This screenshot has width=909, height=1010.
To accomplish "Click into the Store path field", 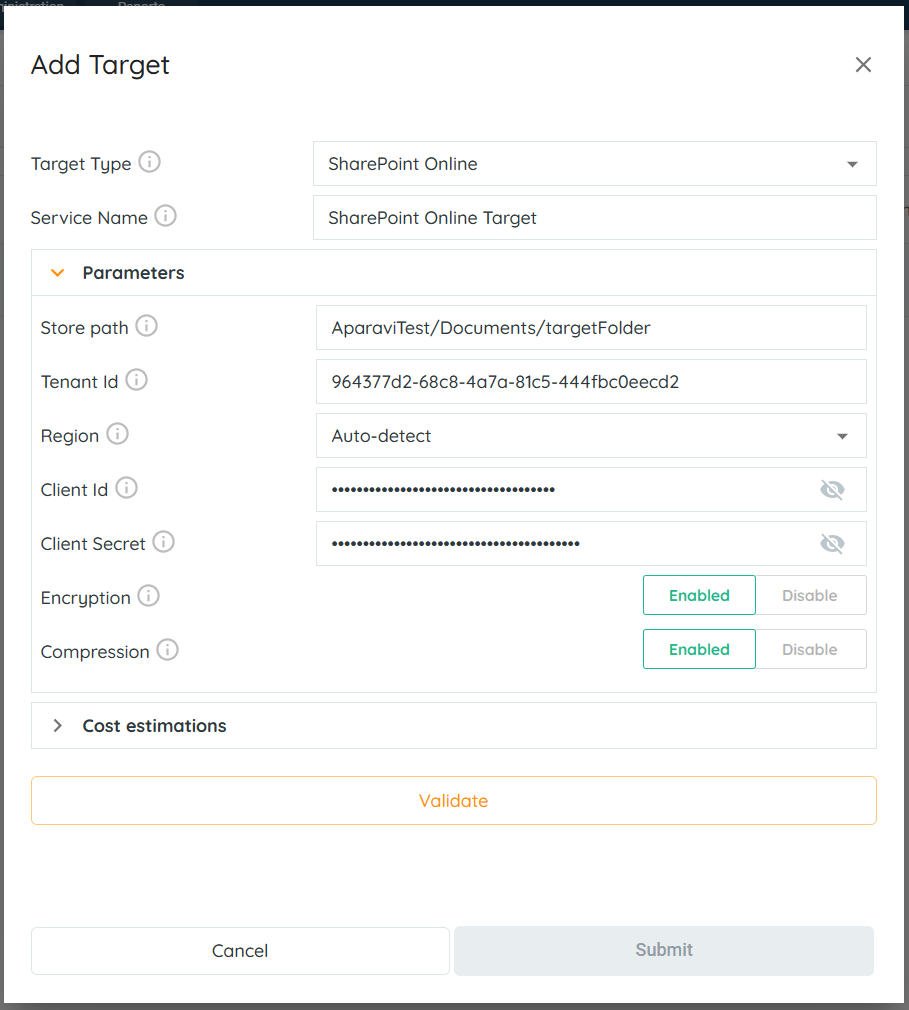I will [590, 328].
